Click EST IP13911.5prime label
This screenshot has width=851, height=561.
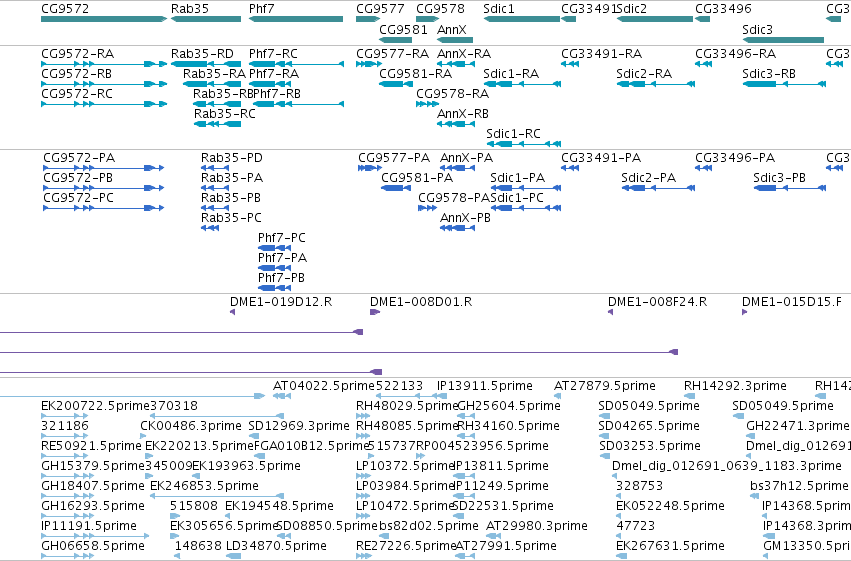click(x=485, y=386)
